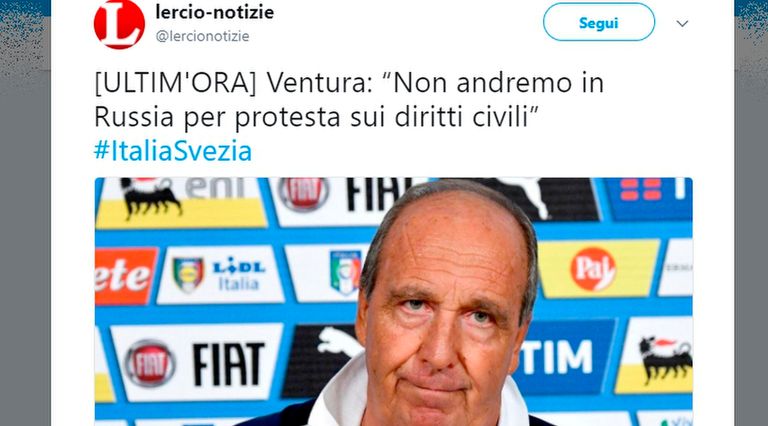The height and width of the screenshot is (426, 768).
Task: Open the tweet's press conference photo
Action: [393, 302]
